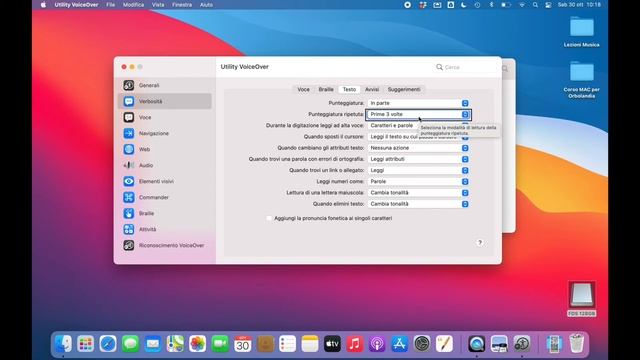Select the Testo tab

349,89
